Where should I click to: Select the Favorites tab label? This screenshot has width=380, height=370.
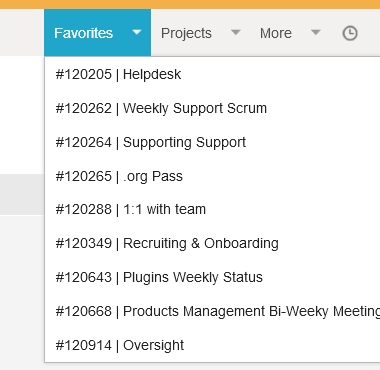83,33
